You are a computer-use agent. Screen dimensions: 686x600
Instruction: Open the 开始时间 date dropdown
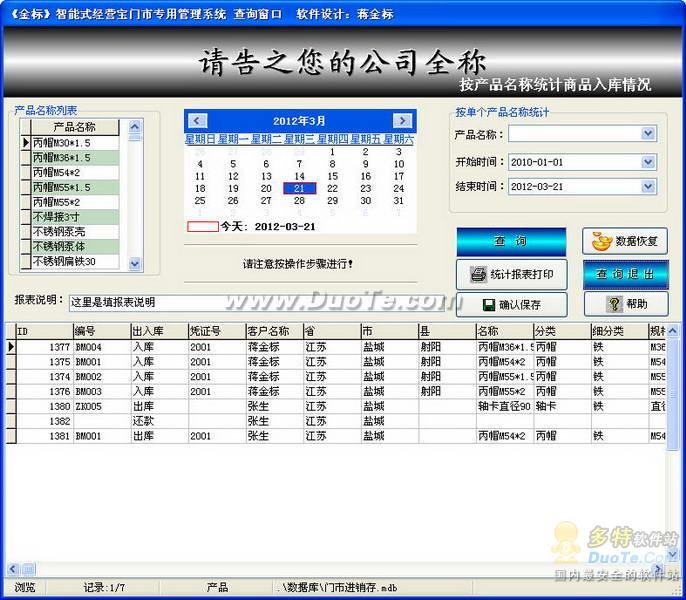click(648, 162)
